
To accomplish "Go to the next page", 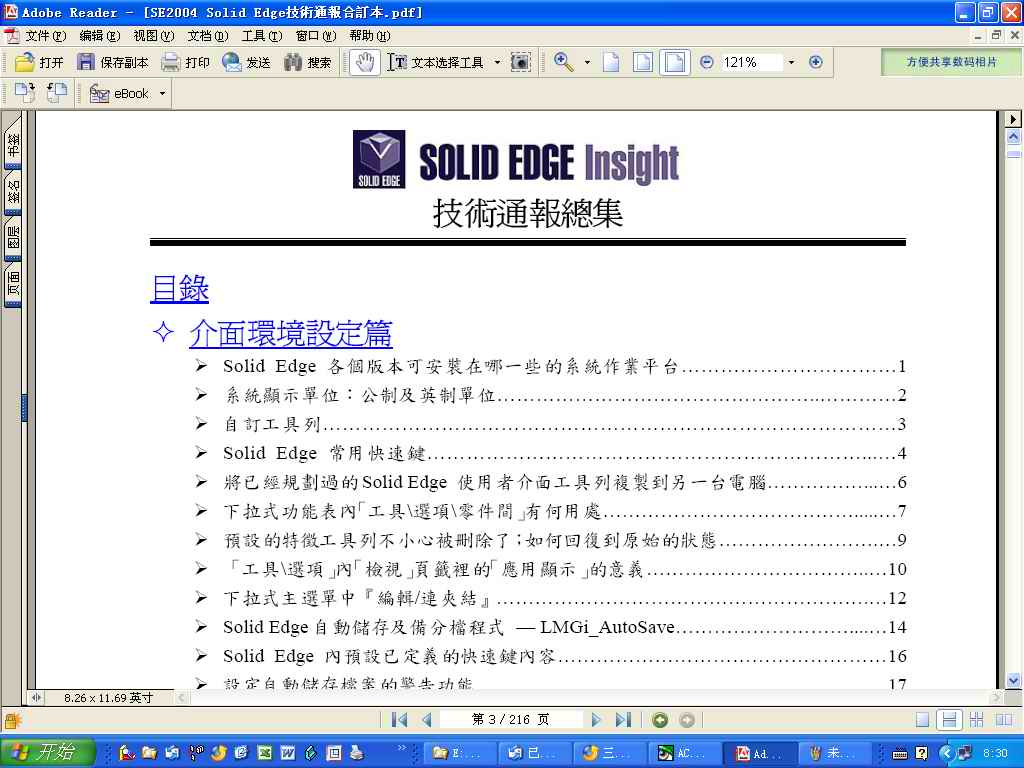I will click(x=596, y=720).
